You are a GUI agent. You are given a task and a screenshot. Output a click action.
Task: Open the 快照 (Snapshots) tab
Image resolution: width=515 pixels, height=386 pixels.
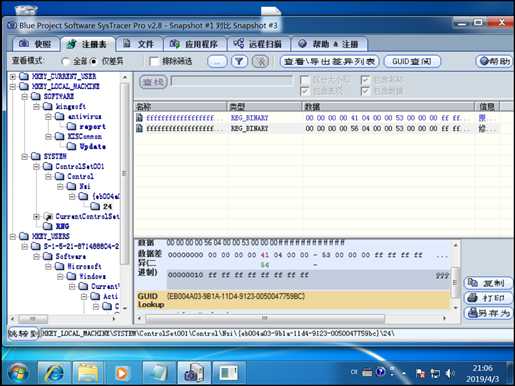36,44
